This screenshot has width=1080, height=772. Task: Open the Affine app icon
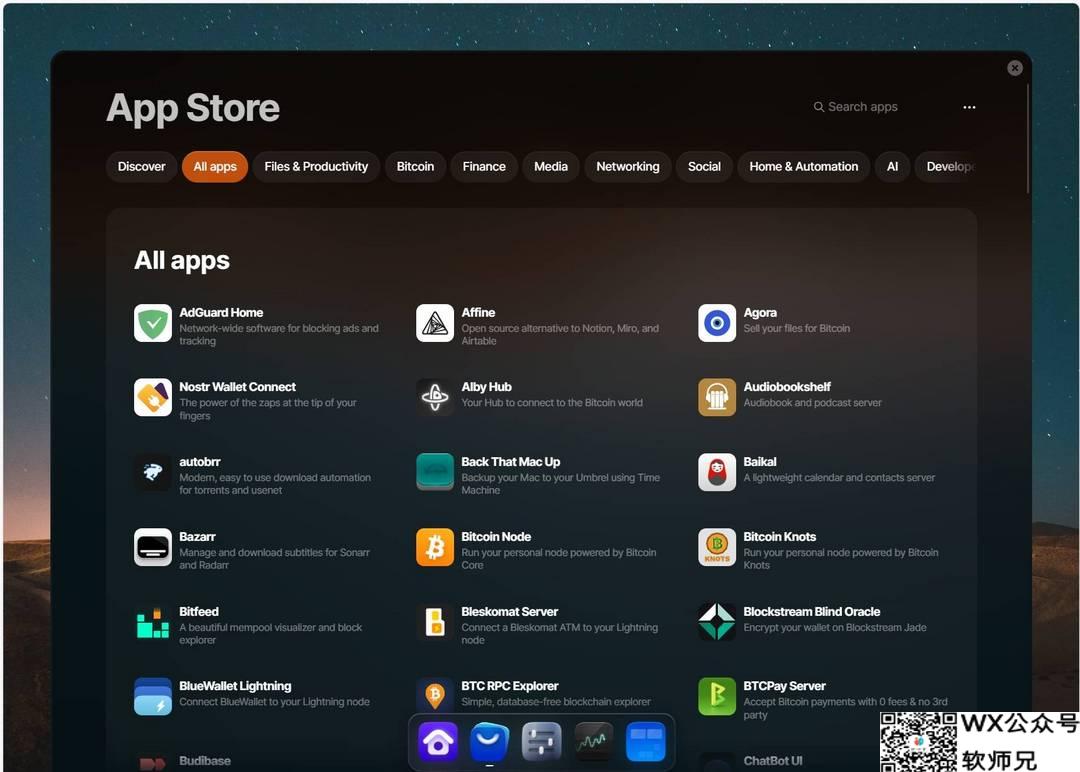tap(435, 323)
